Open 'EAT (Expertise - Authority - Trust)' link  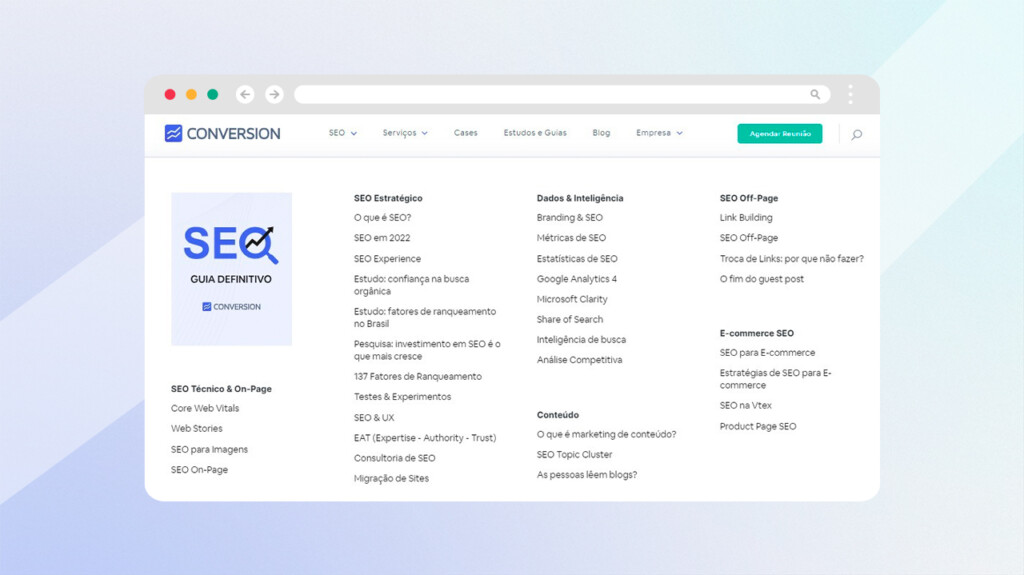(425, 438)
